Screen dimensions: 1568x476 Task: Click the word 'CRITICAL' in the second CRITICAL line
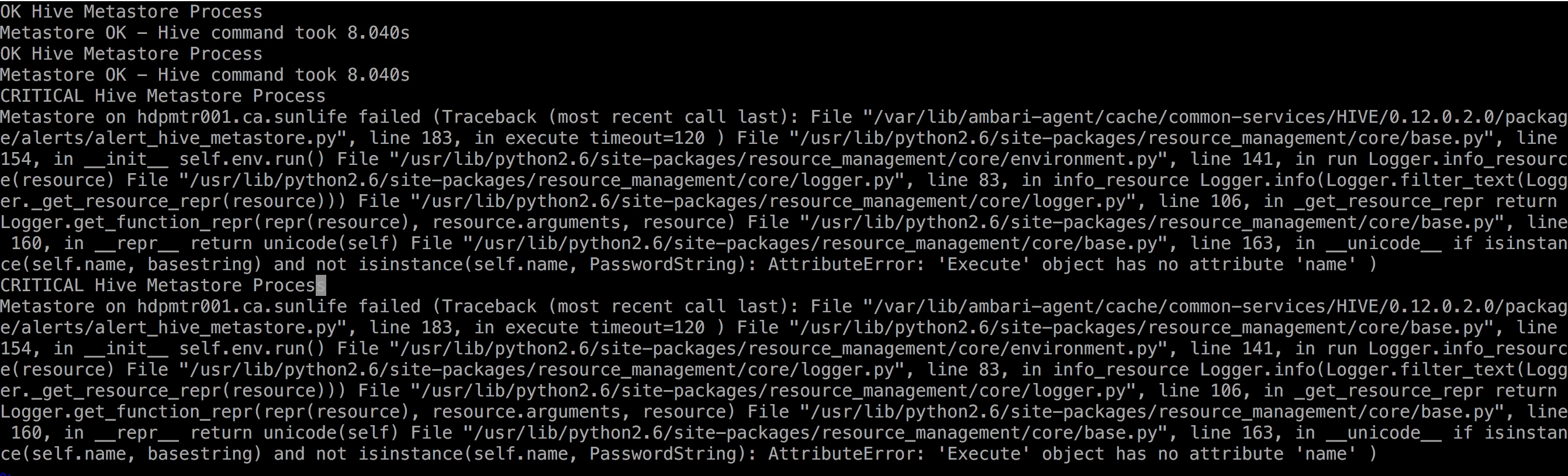click(42, 285)
